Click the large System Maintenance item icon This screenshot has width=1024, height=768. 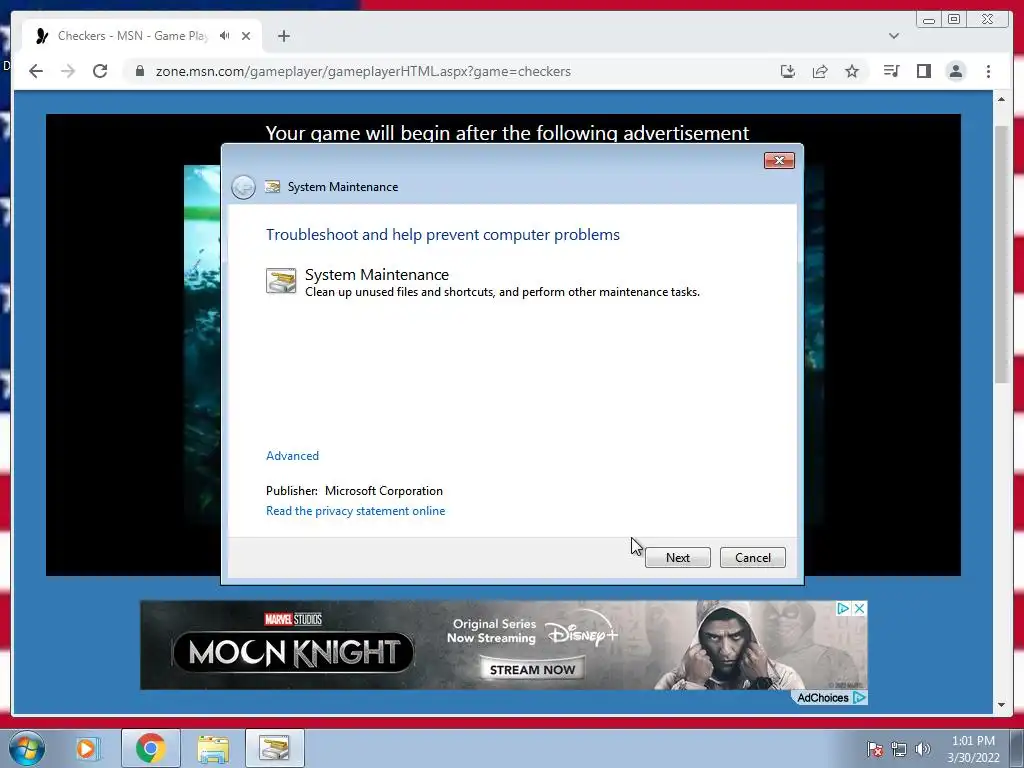click(281, 281)
